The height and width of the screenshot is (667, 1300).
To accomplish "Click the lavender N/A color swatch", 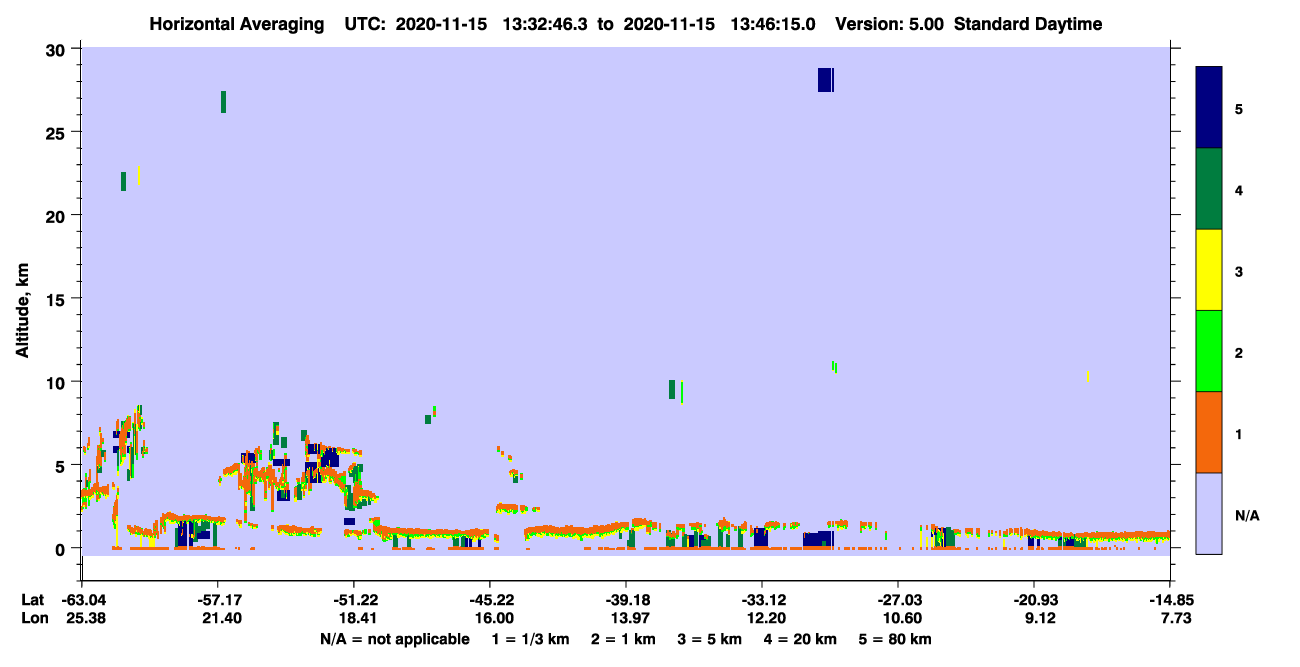I will coord(1209,513).
